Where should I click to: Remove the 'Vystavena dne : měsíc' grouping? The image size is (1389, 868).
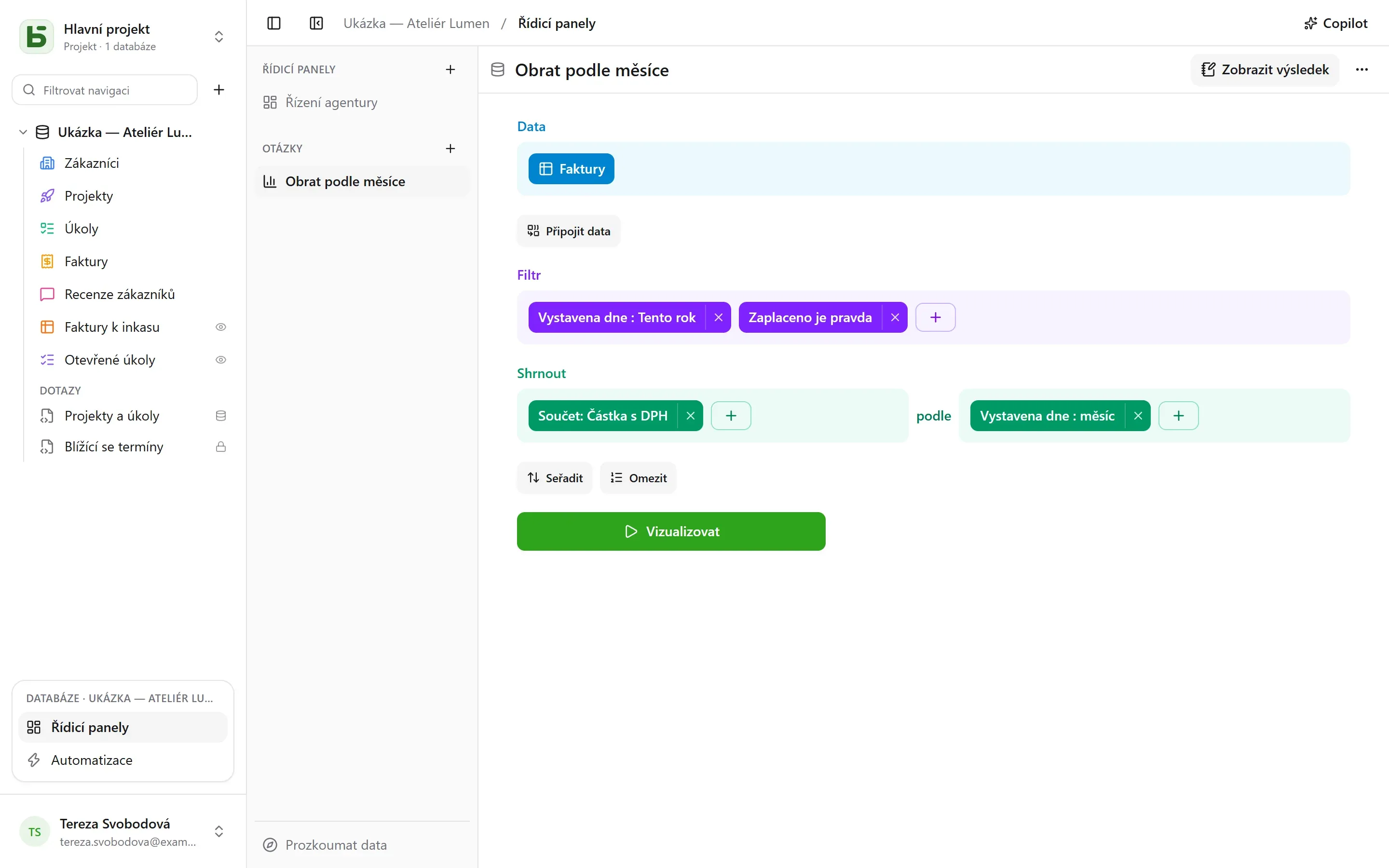[x=1138, y=416]
